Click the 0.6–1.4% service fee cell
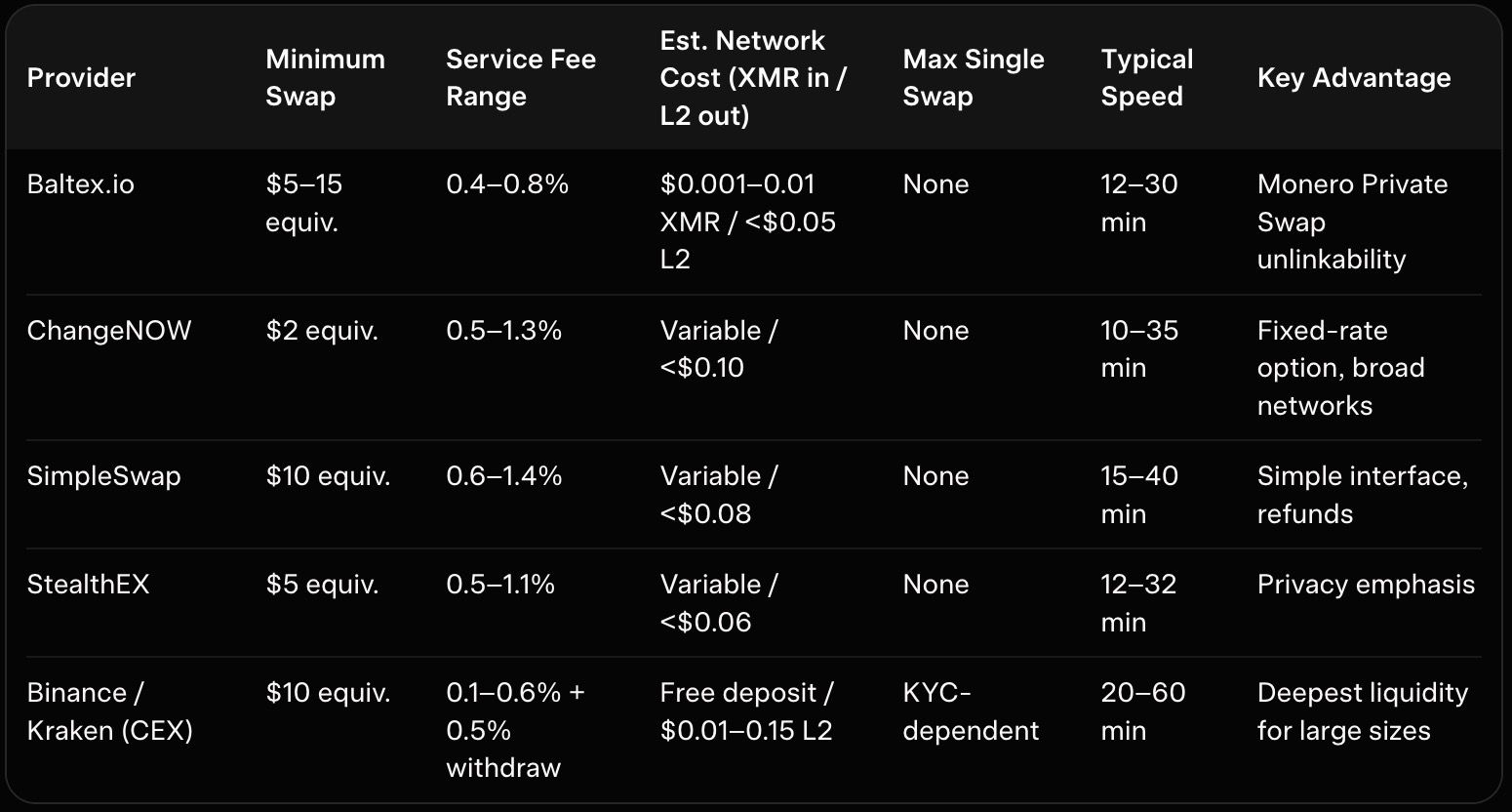The height and width of the screenshot is (812, 1512). (504, 476)
